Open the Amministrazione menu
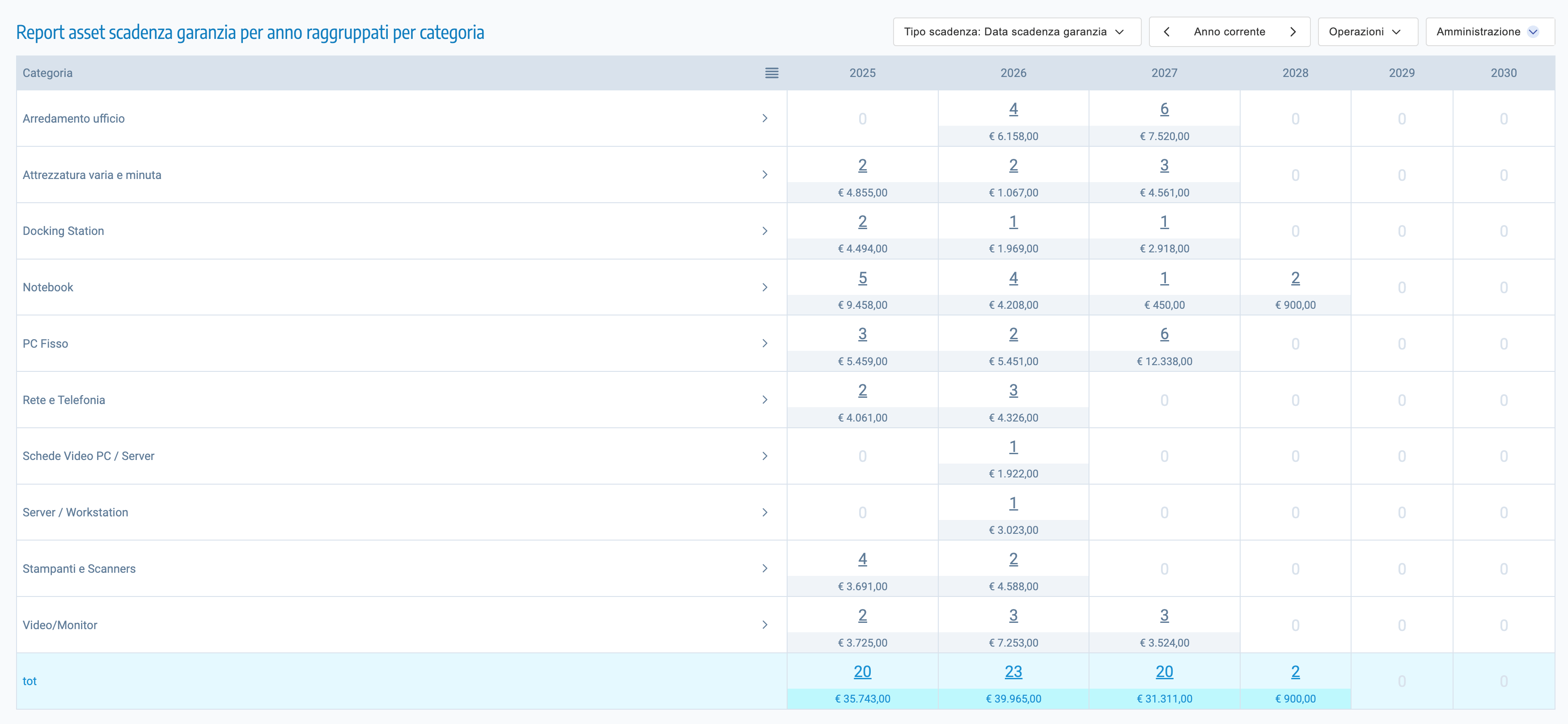1568x724 pixels. pyautogui.click(x=1489, y=32)
